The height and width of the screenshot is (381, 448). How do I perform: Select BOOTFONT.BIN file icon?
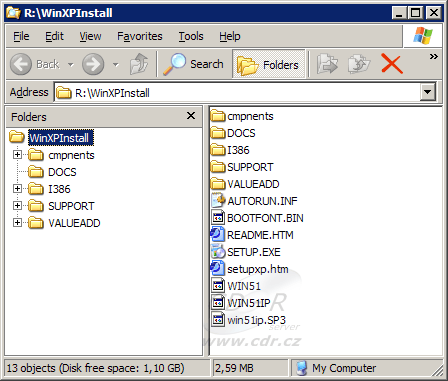[218, 218]
